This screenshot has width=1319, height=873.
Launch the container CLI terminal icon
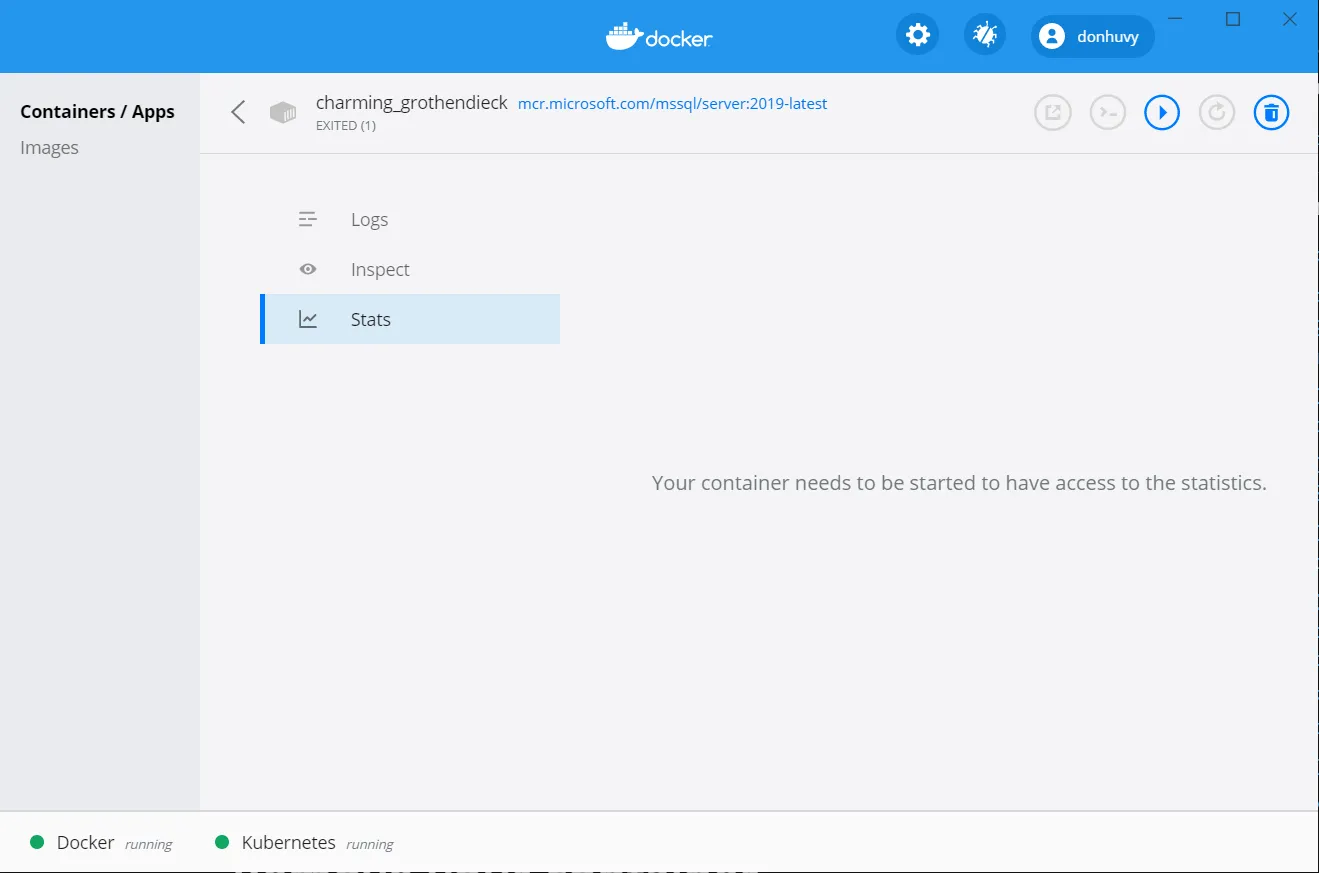[1108, 113]
